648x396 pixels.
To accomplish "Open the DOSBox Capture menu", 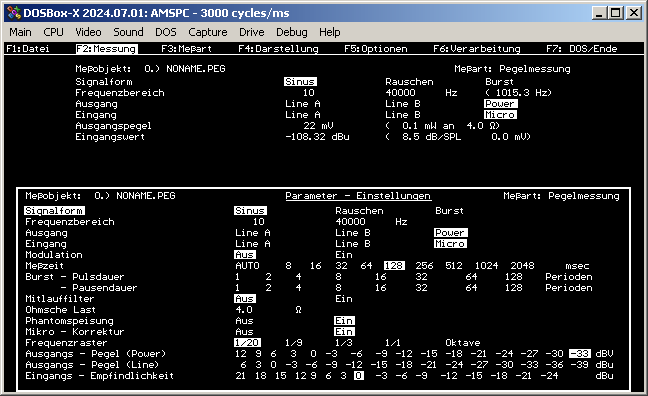I will pyautogui.click(x=207, y=32).
